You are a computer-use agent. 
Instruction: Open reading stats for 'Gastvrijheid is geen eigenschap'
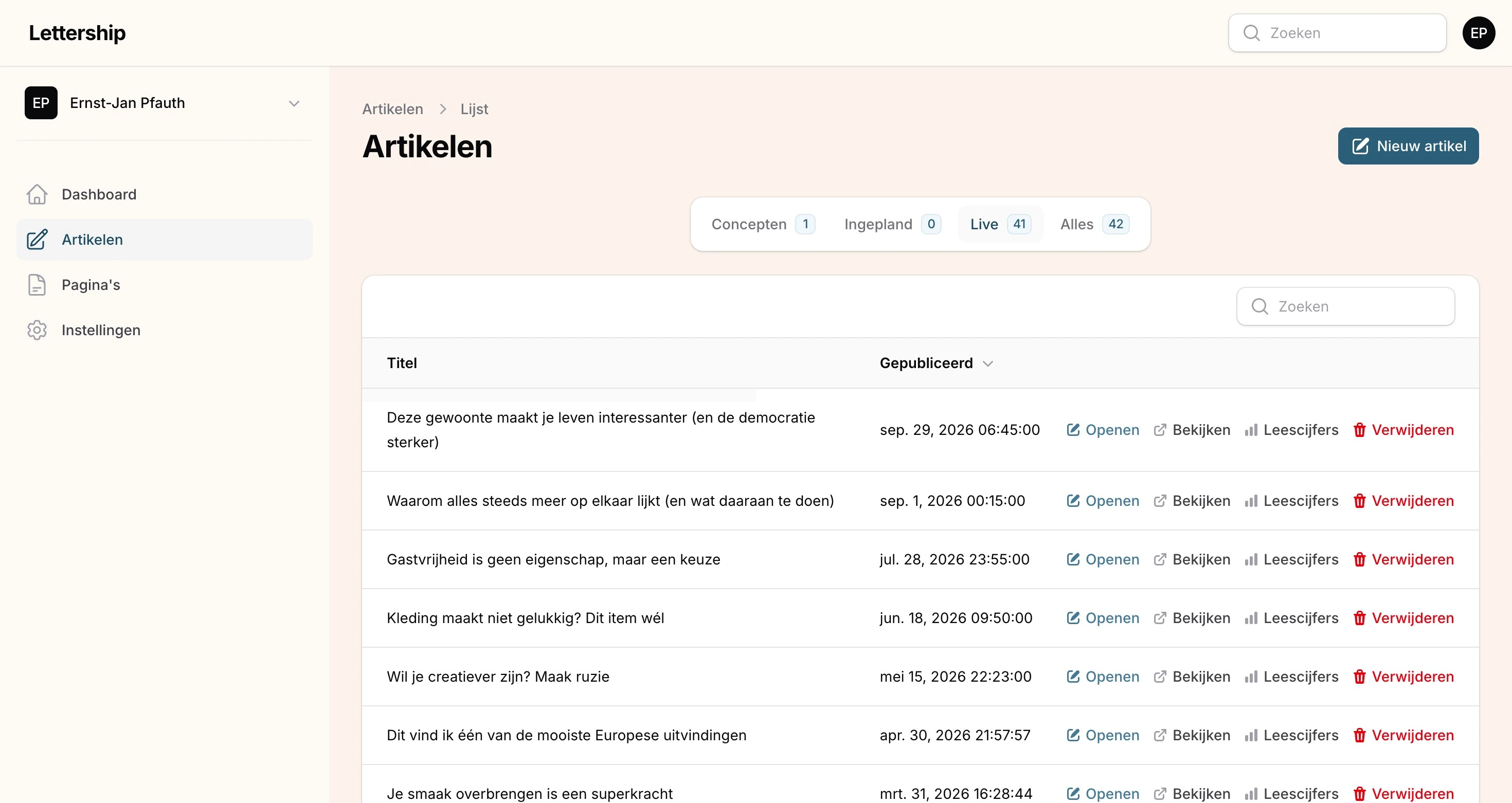(1291, 559)
